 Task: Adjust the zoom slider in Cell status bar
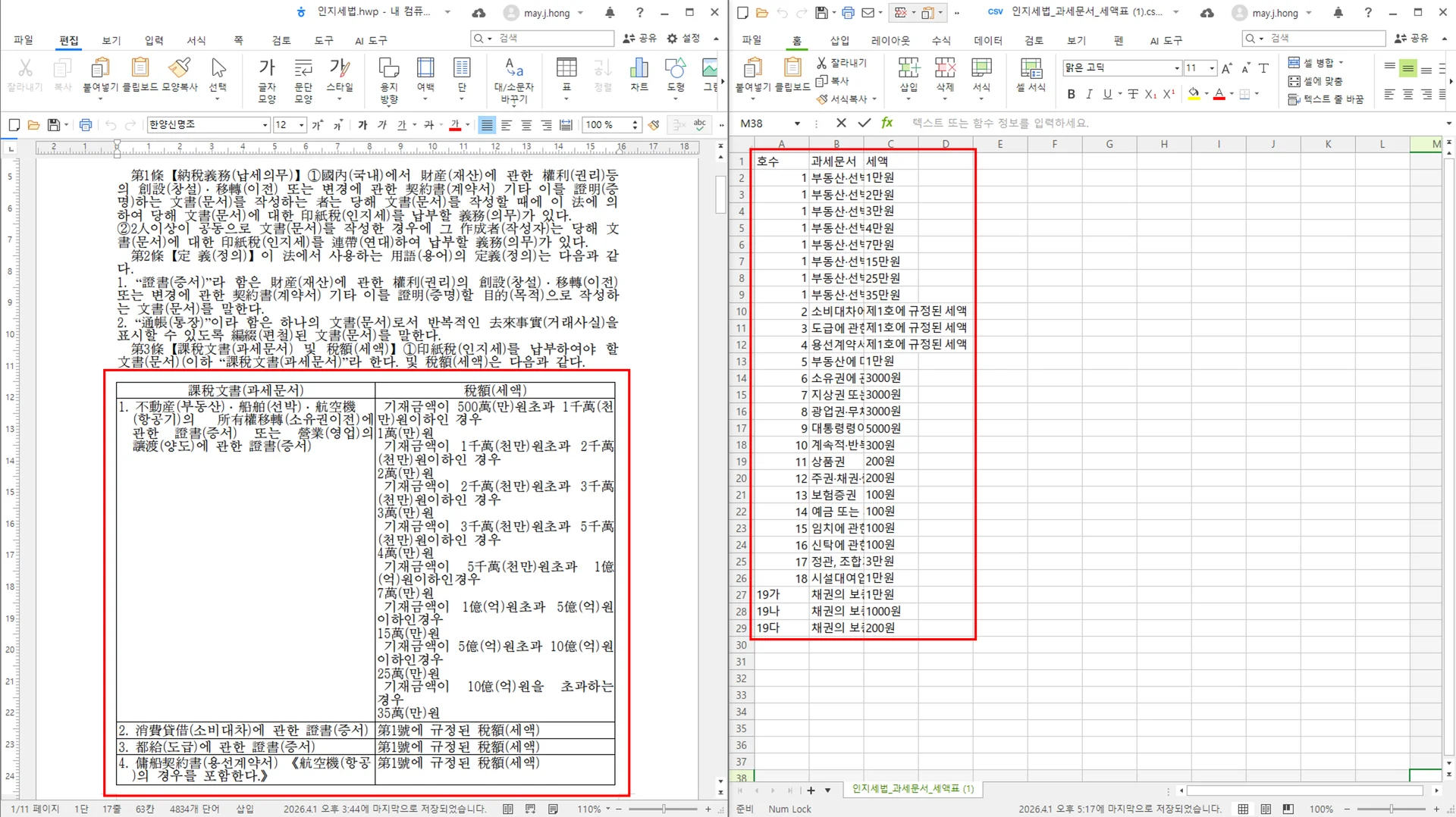(1392, 809)
